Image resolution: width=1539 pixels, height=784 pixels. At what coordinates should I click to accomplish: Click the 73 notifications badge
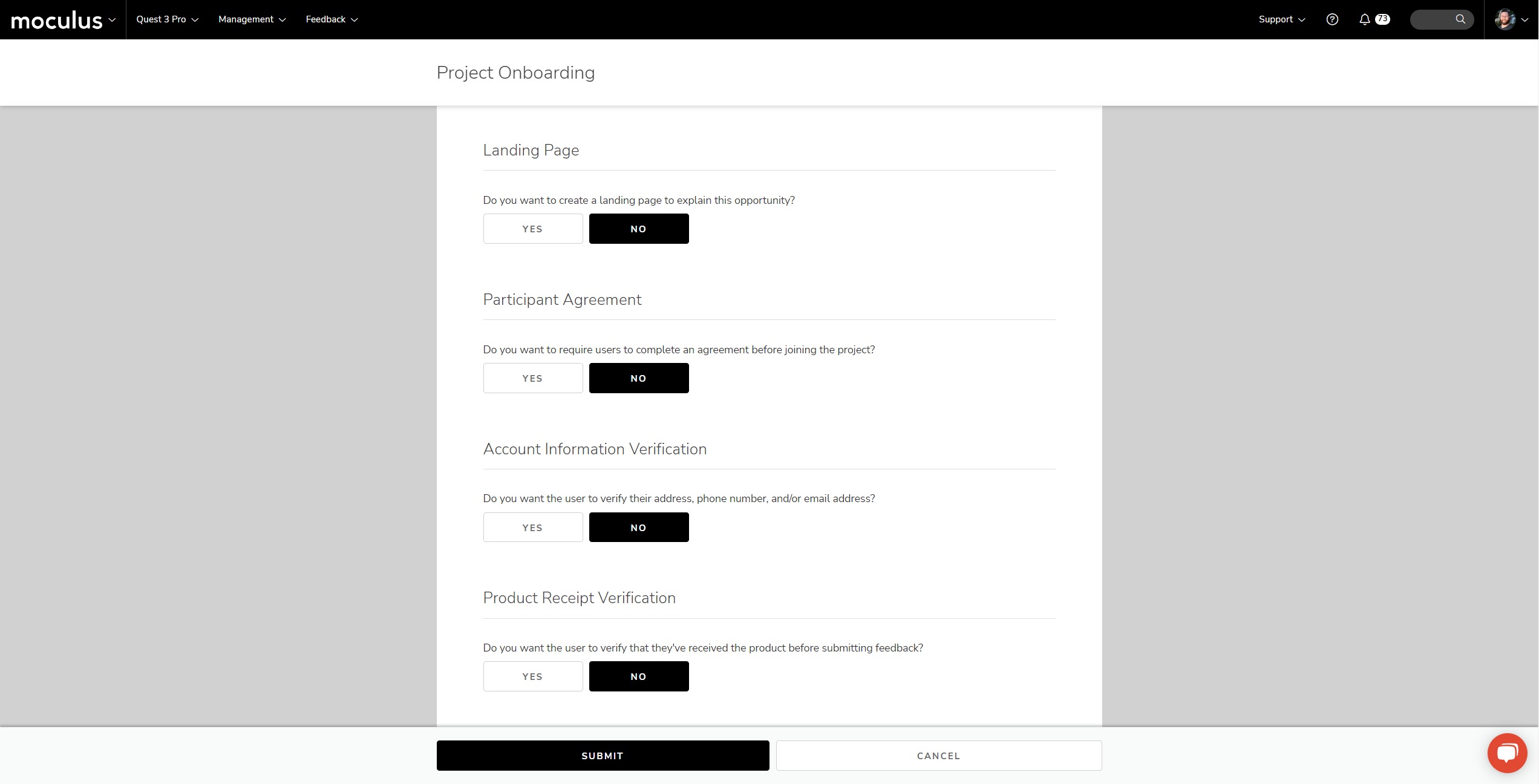(1383, 19)
